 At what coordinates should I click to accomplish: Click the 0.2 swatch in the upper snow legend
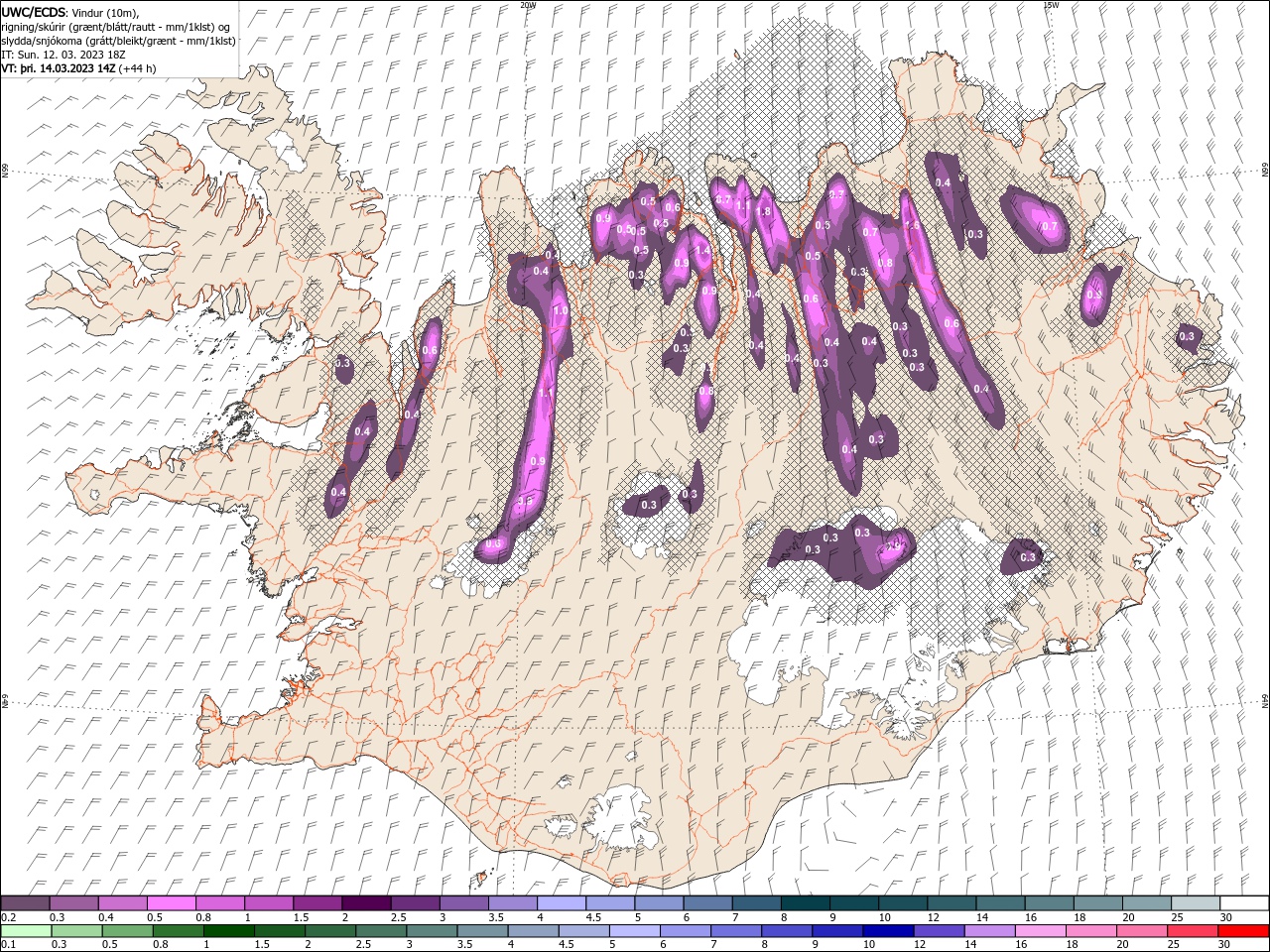pos(26,903)
